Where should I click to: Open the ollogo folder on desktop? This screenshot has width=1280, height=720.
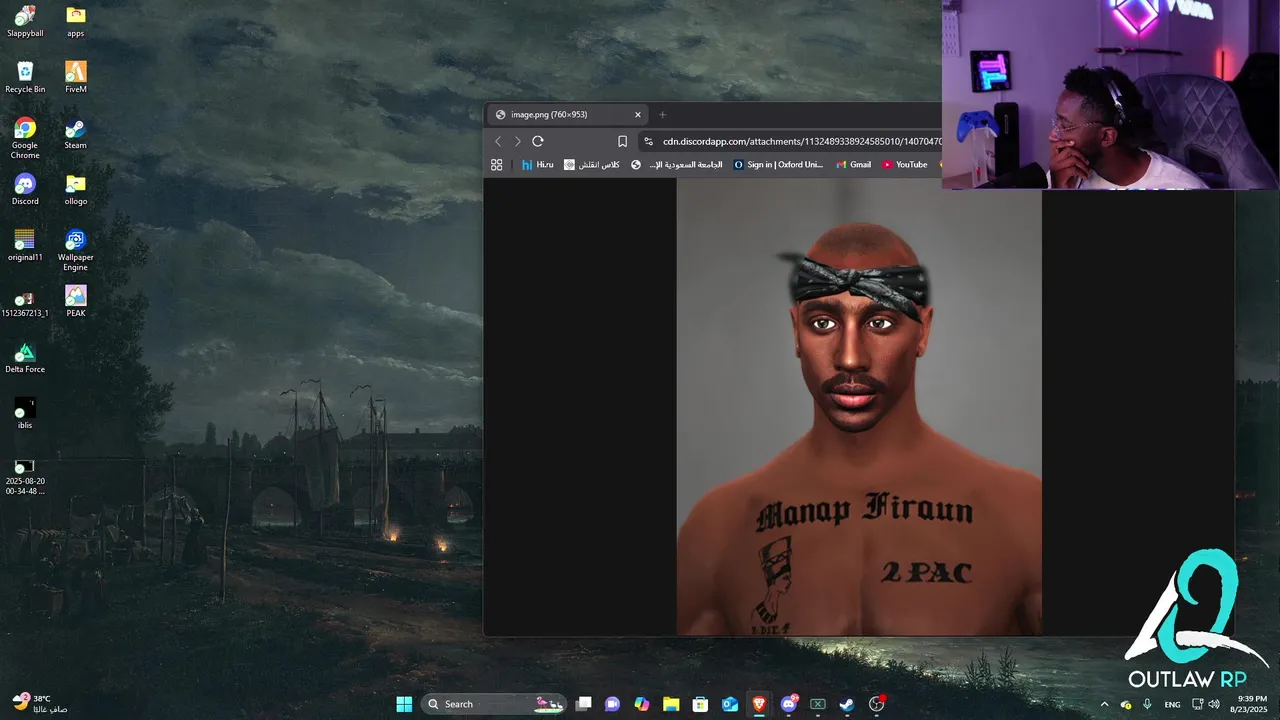[x=75, y=189]
